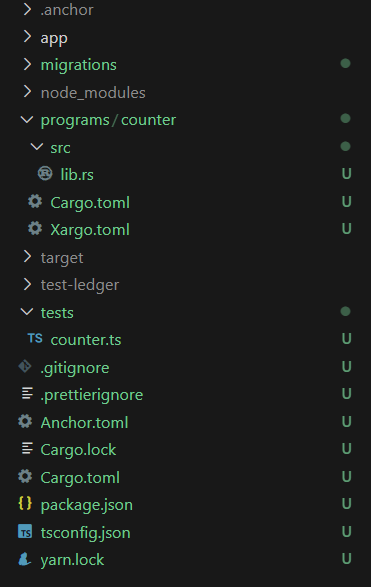The height and width of the screenshot is (587, 371).
Task: Click the git icon beside .gitignore
Action: (x=25, y=367)
